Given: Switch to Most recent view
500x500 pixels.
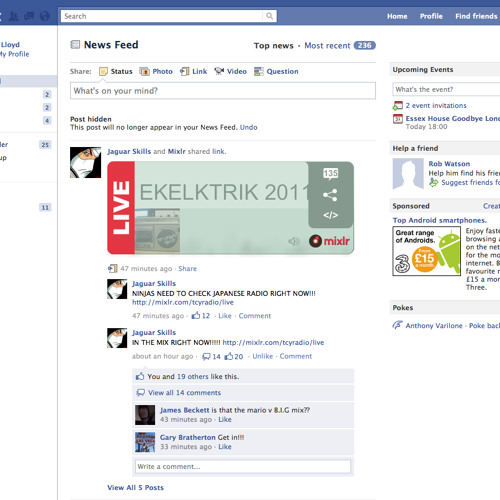Looking at the screenshot, I should click(x=327, y=46).
